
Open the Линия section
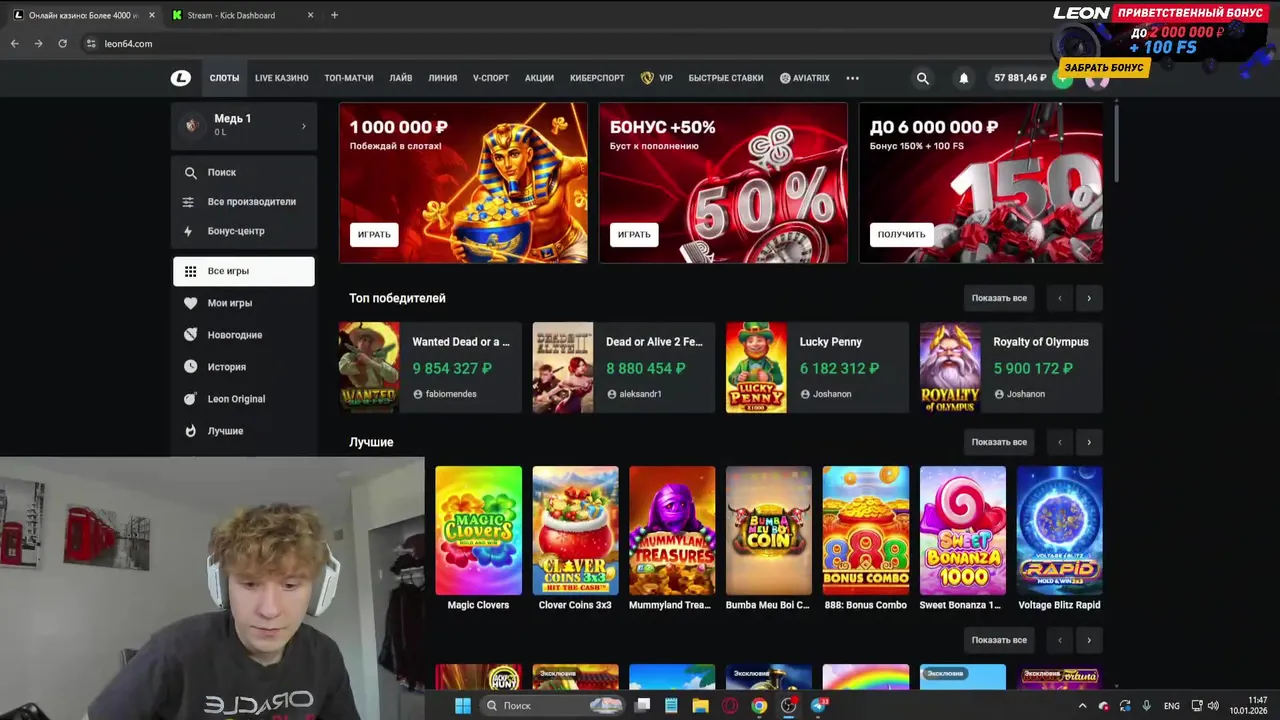point(443,78)
